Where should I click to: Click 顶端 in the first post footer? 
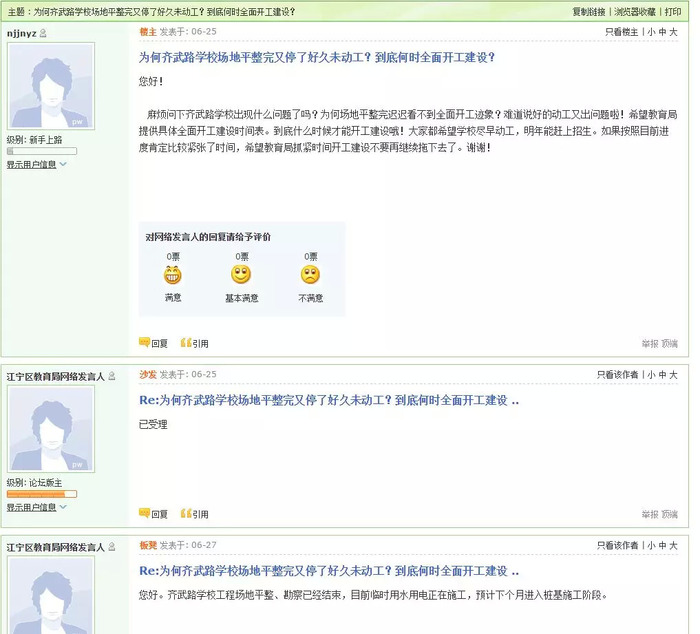tap(669, 343)
